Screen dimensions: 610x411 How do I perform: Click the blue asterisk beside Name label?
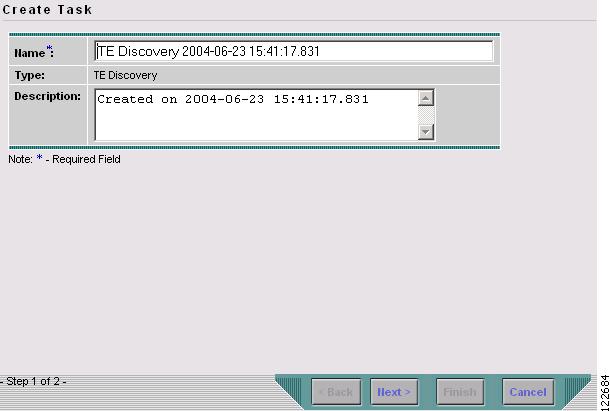pos(49,48)
